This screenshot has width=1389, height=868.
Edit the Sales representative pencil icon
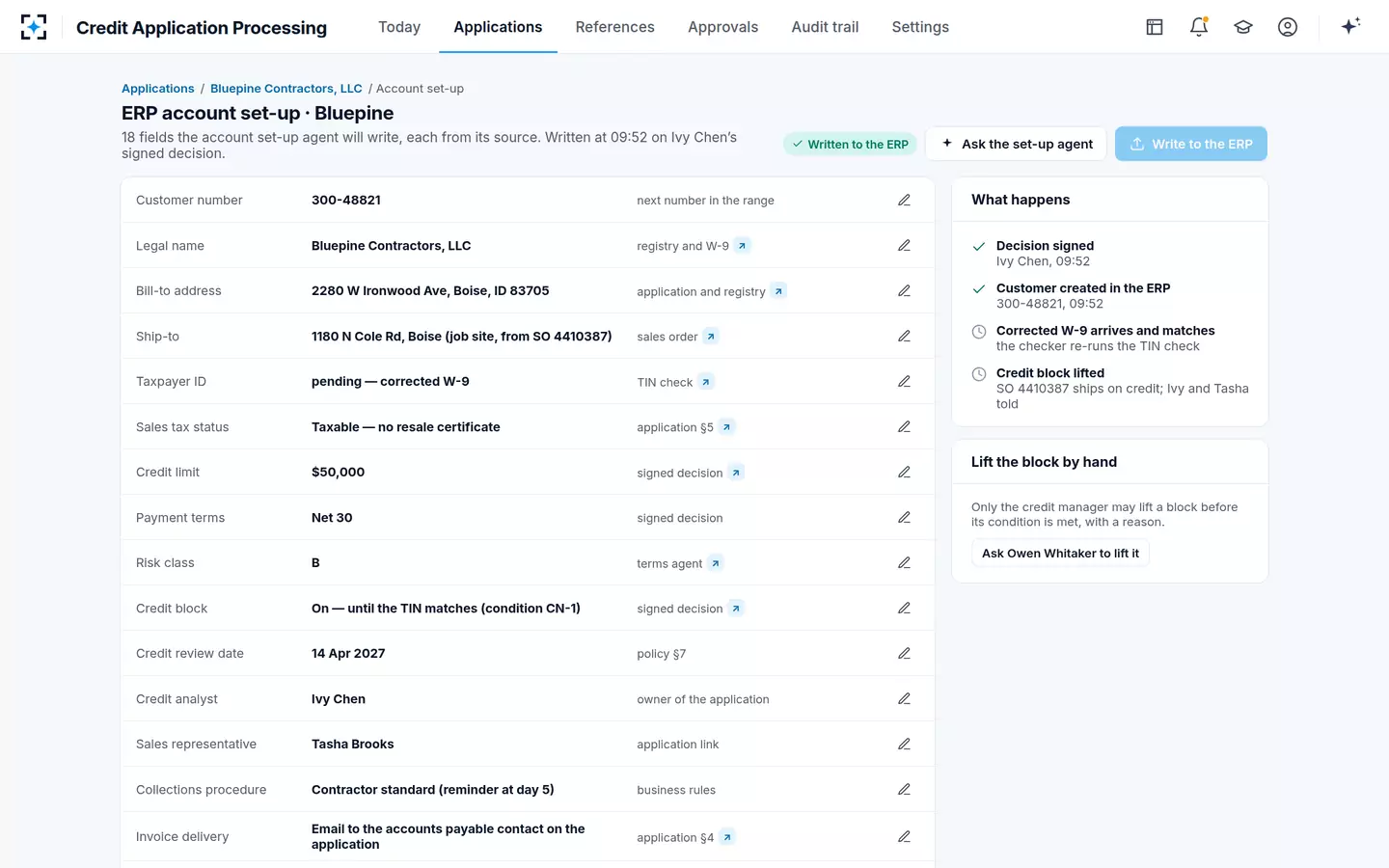(904, 744)
